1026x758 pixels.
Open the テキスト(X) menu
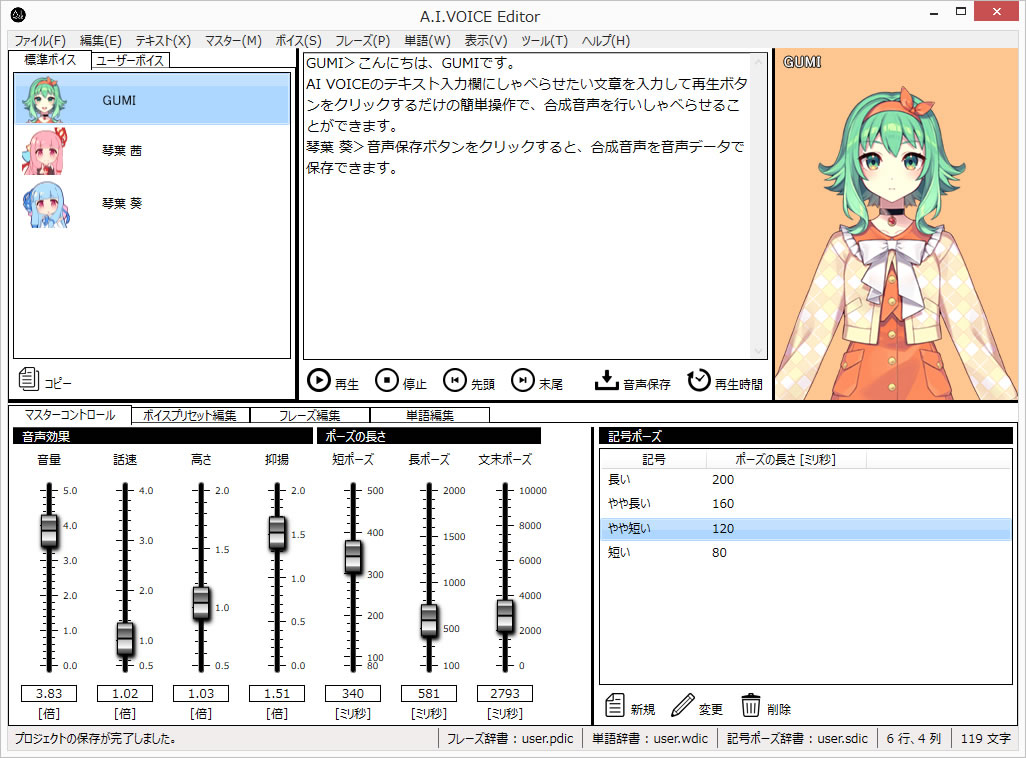163,41
